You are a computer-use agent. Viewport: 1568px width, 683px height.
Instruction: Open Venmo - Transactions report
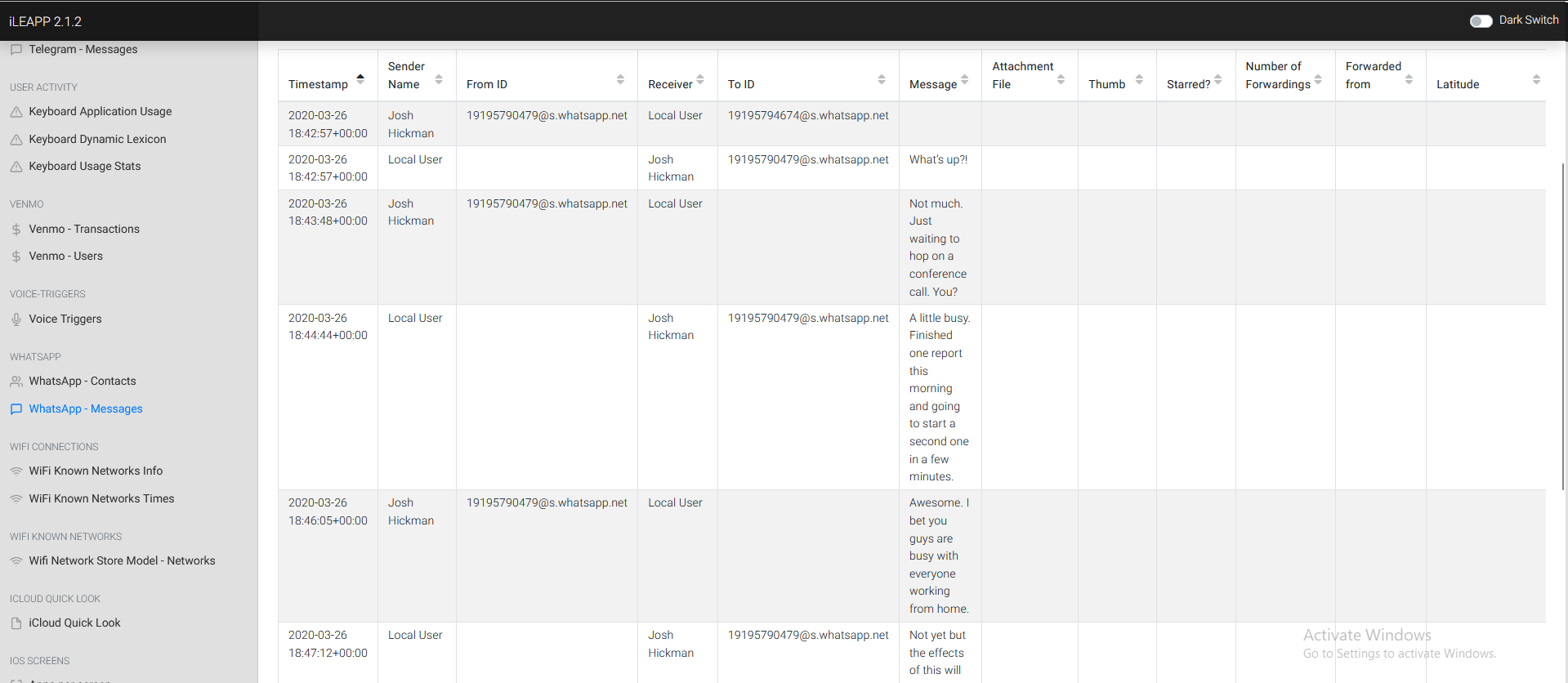coord(84,229)
